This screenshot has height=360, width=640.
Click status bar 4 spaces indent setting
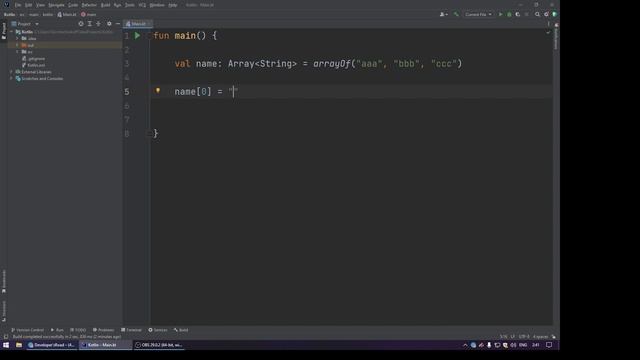click(540, 337)
